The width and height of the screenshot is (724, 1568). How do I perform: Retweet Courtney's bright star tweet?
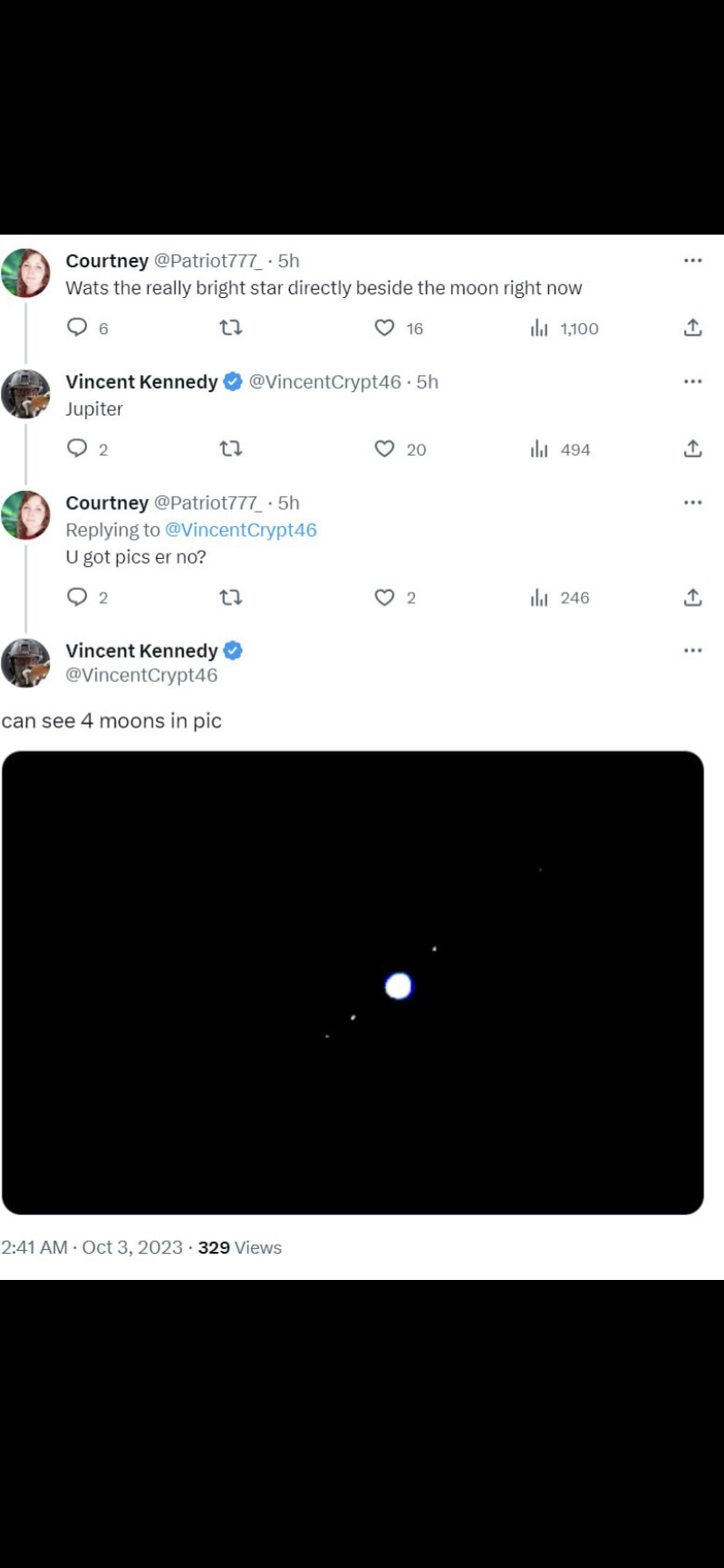231,328
